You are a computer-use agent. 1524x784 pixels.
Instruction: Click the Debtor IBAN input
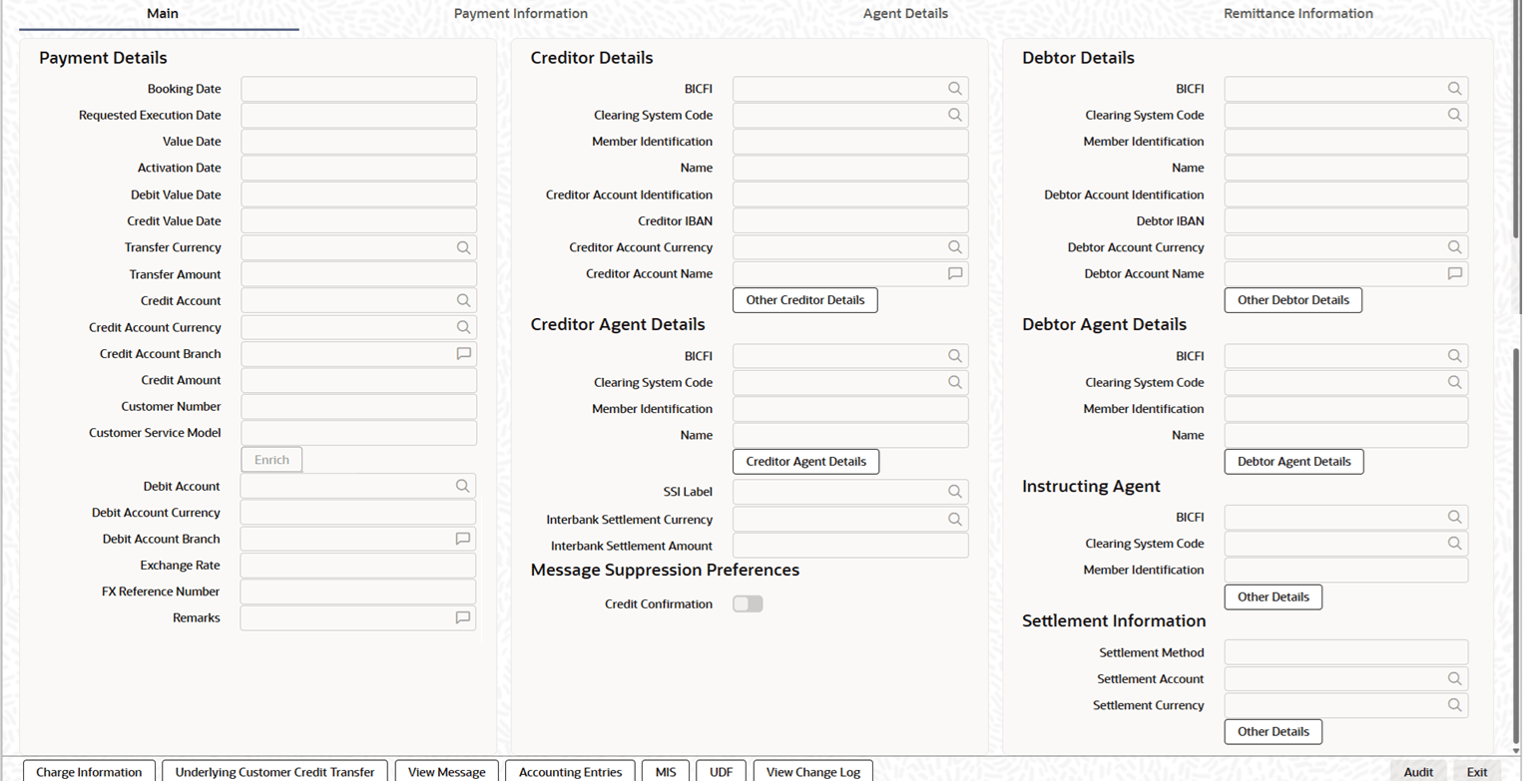[1346, 221]
